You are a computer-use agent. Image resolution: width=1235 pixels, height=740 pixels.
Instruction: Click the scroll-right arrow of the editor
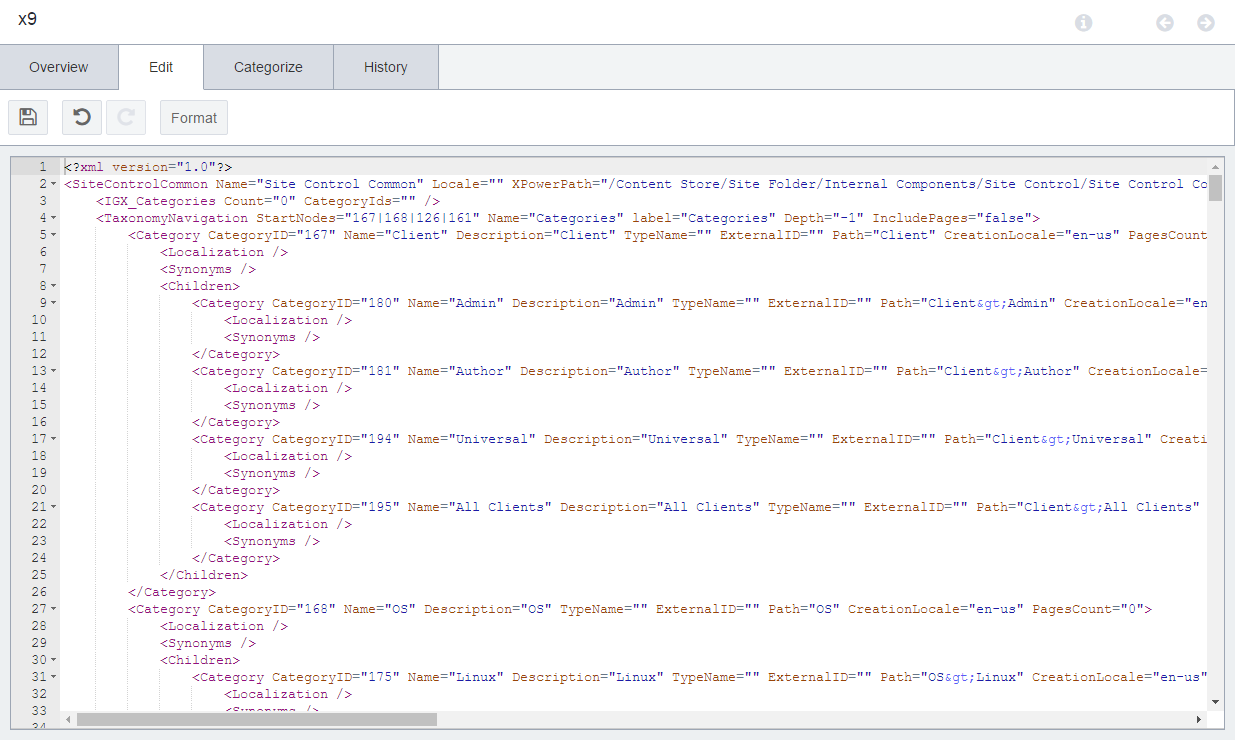click(1199, 719)
